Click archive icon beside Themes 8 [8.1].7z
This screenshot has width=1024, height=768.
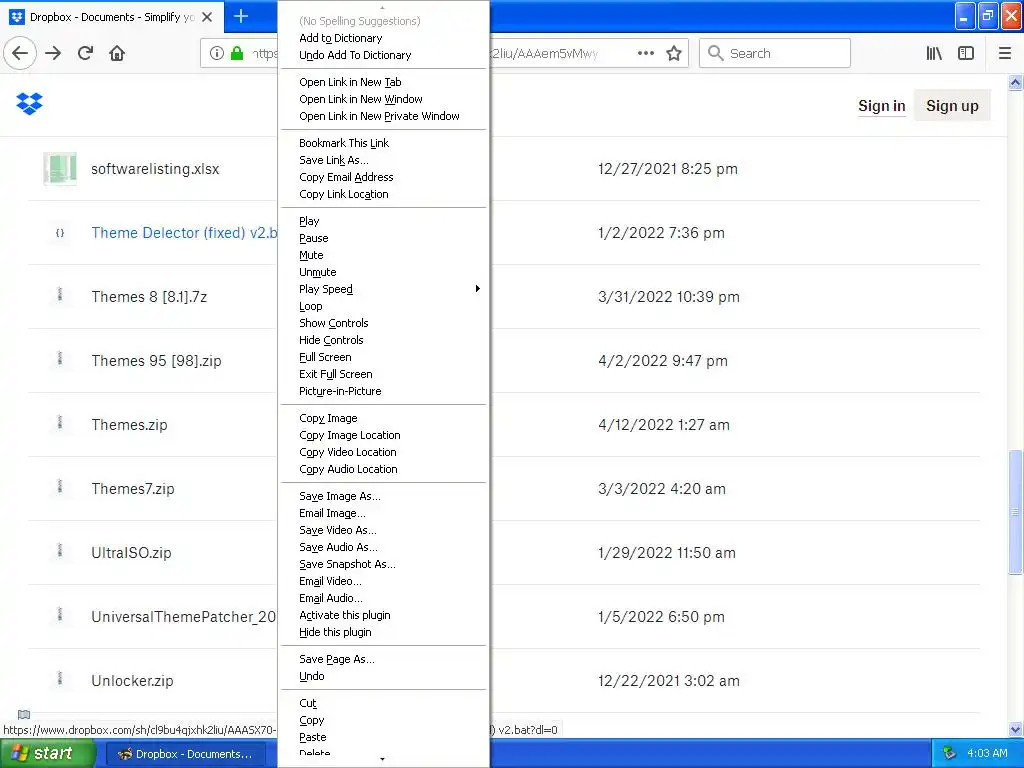(60, 295)
